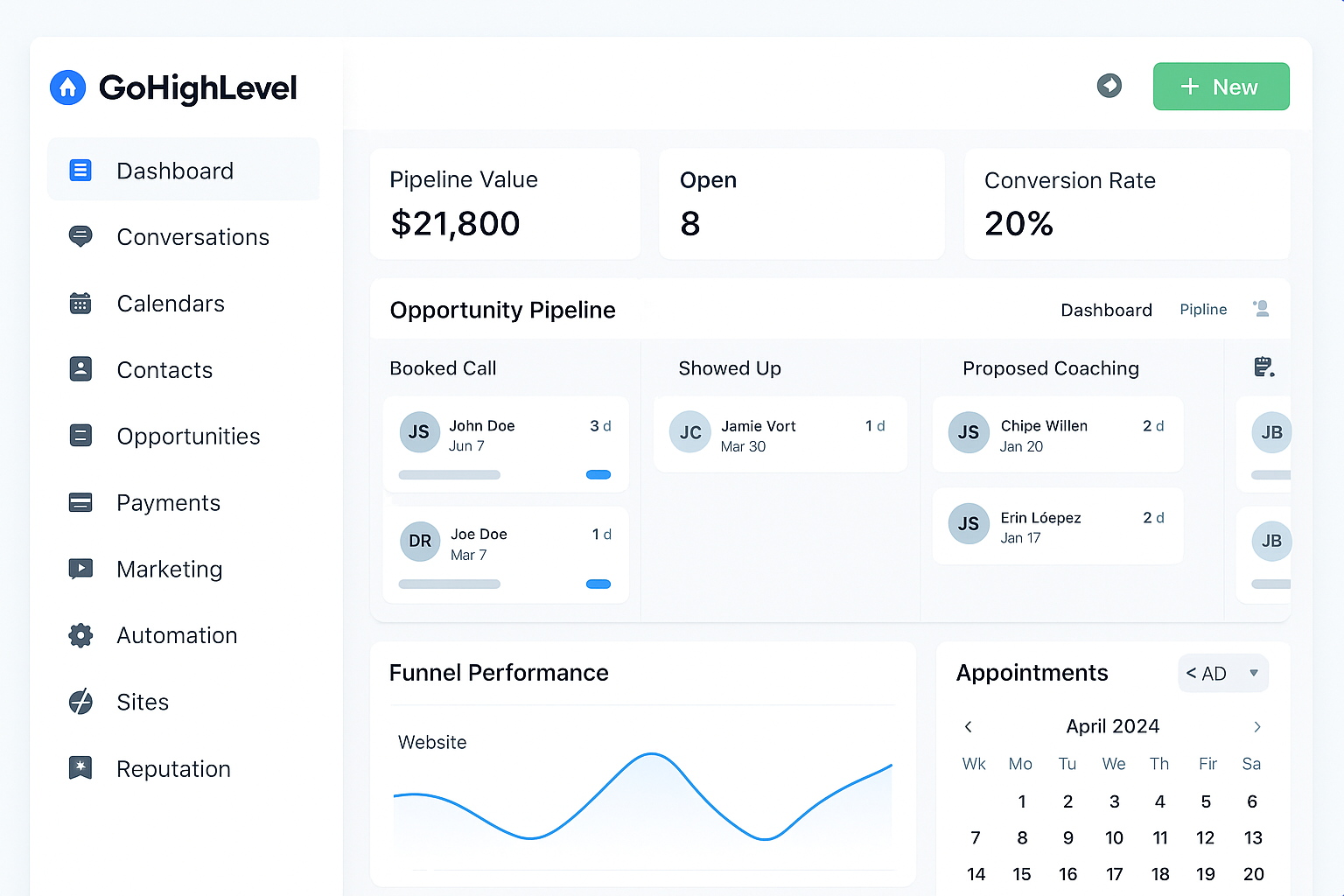Select the Calendars sidebar icon
This screenshot has height=896, width=1344.
click(x=80, y=303)
